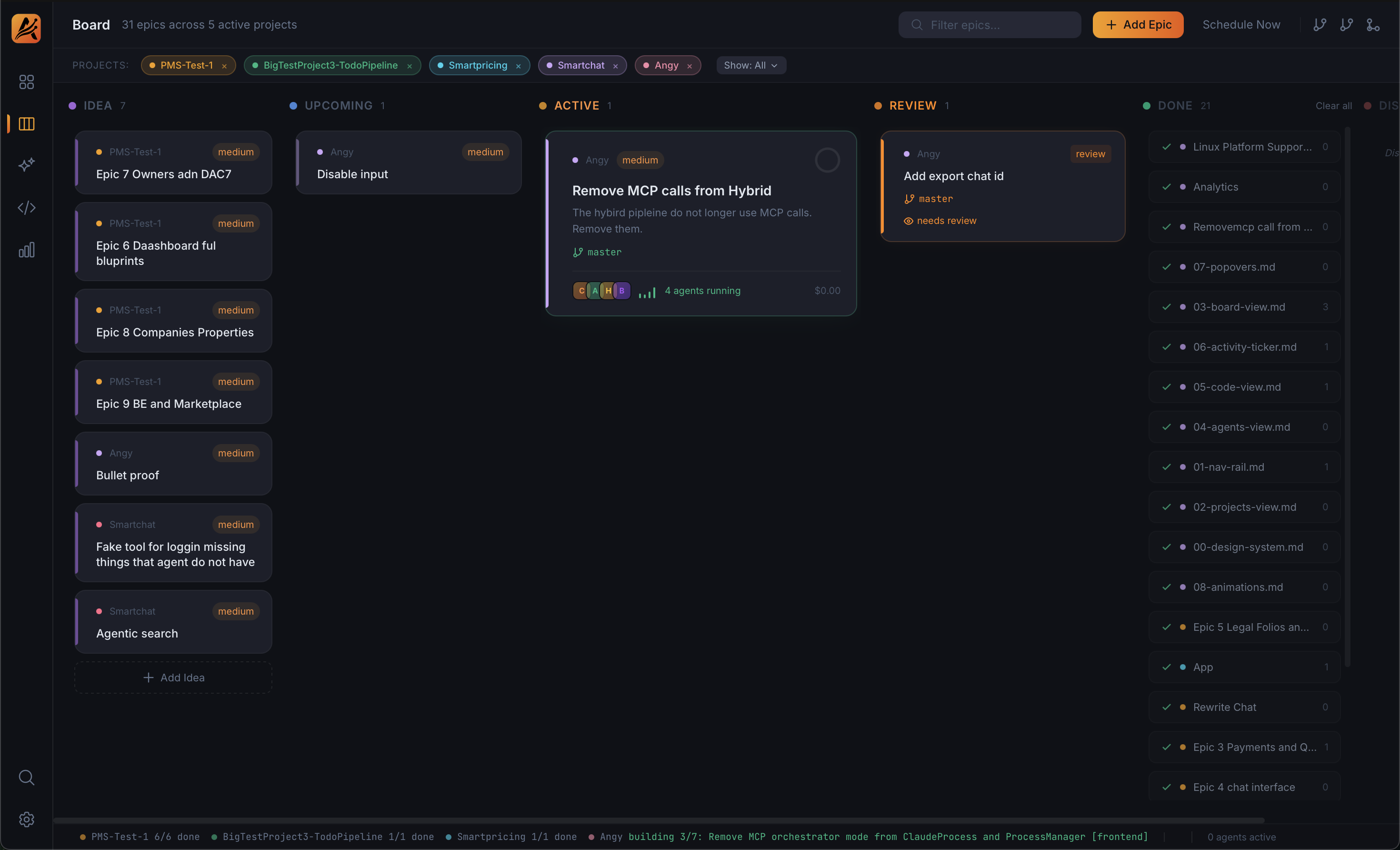1400x850 pixels.
Task: Click Schedule Now in the header
Action: click(x=1241, y=24)
